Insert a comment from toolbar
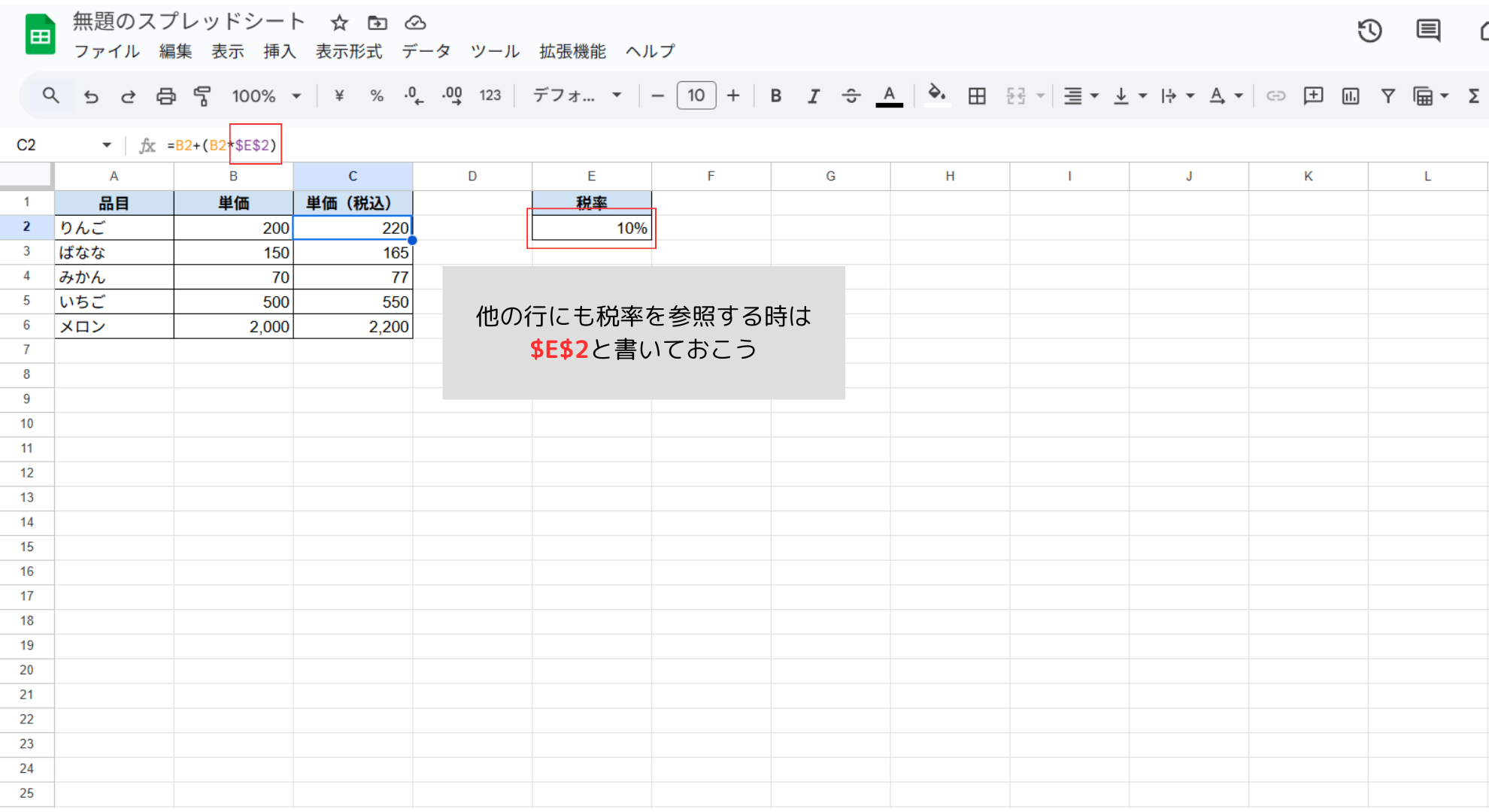This screenshot has height=812, width=1489. [1313, 96]
